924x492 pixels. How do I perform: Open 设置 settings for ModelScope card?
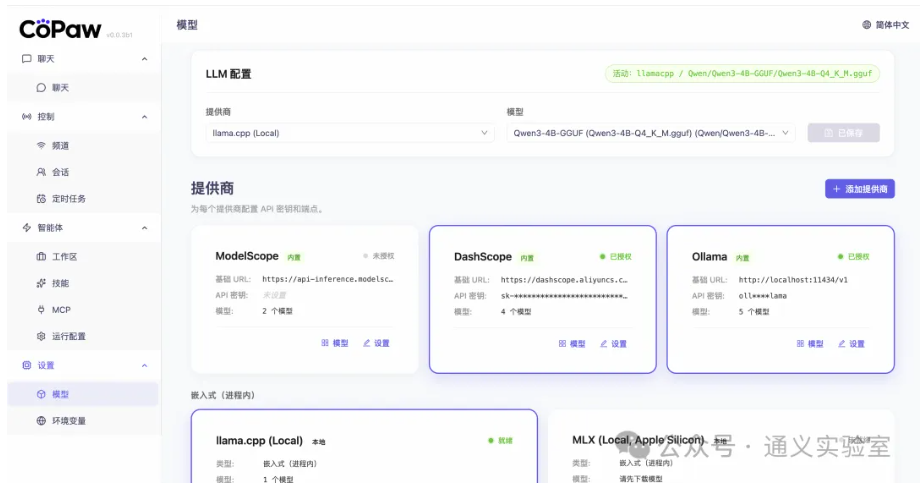click(376, 343)
